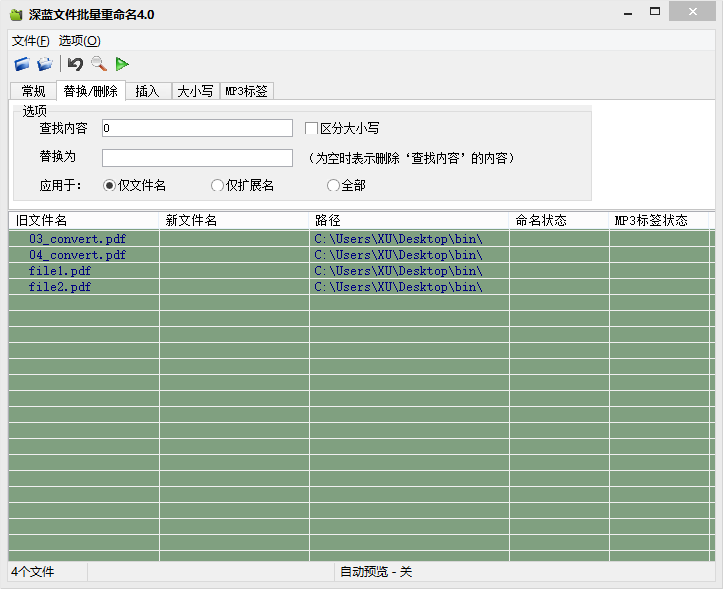723x589 pixels.
Task: Select file 03_convert.pdf in the list
Action: point(77,239)
